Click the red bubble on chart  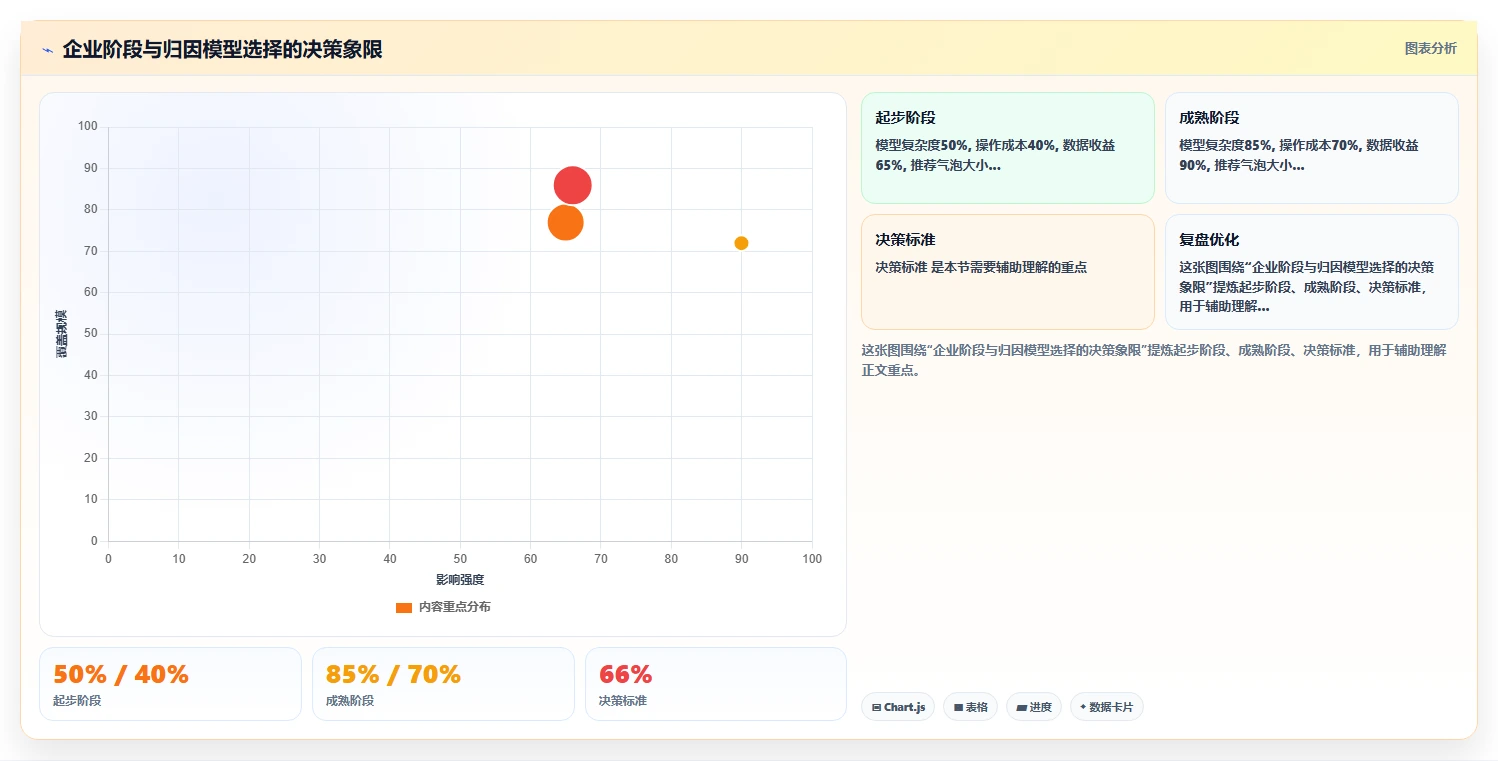click(573, 185)
